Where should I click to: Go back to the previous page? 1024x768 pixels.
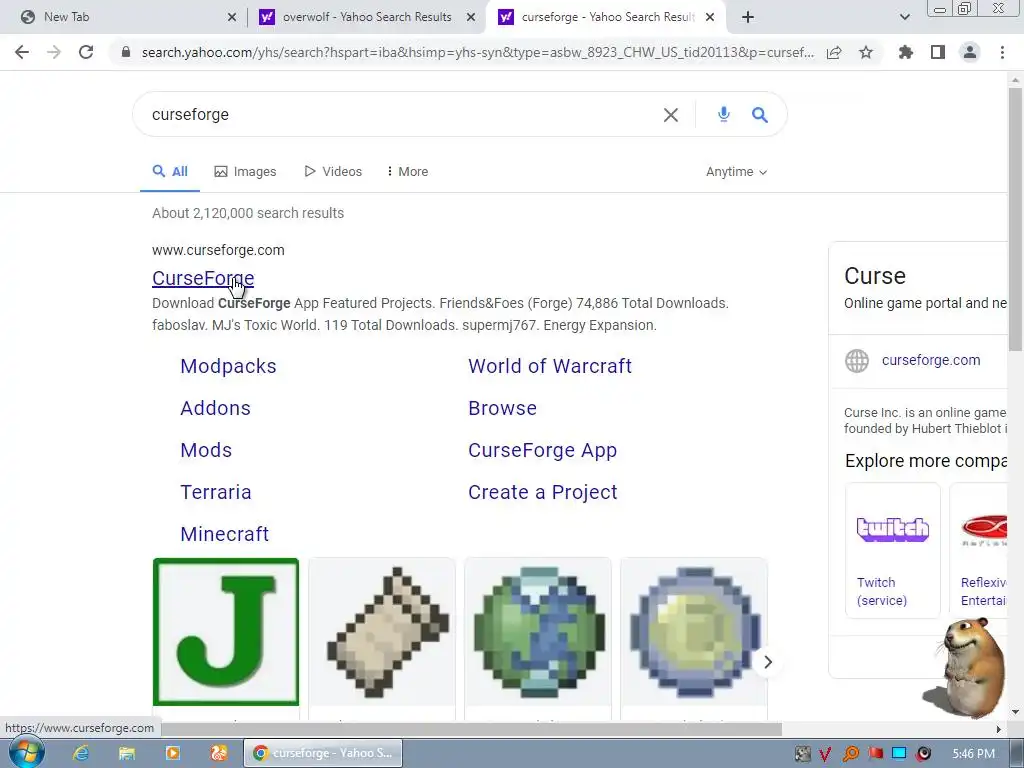(x=22, y=52)
